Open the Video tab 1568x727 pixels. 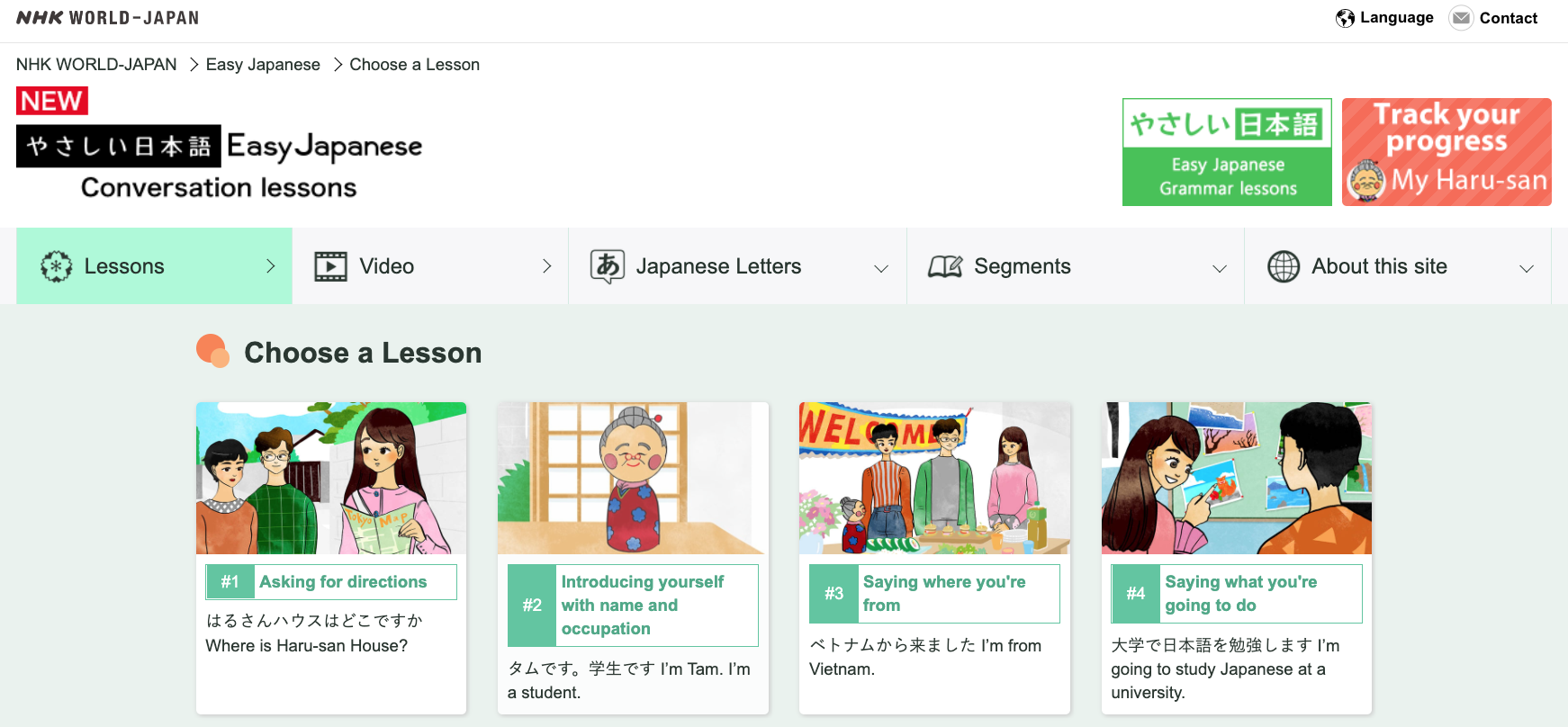pyautogui.click(x=430, y=265)
